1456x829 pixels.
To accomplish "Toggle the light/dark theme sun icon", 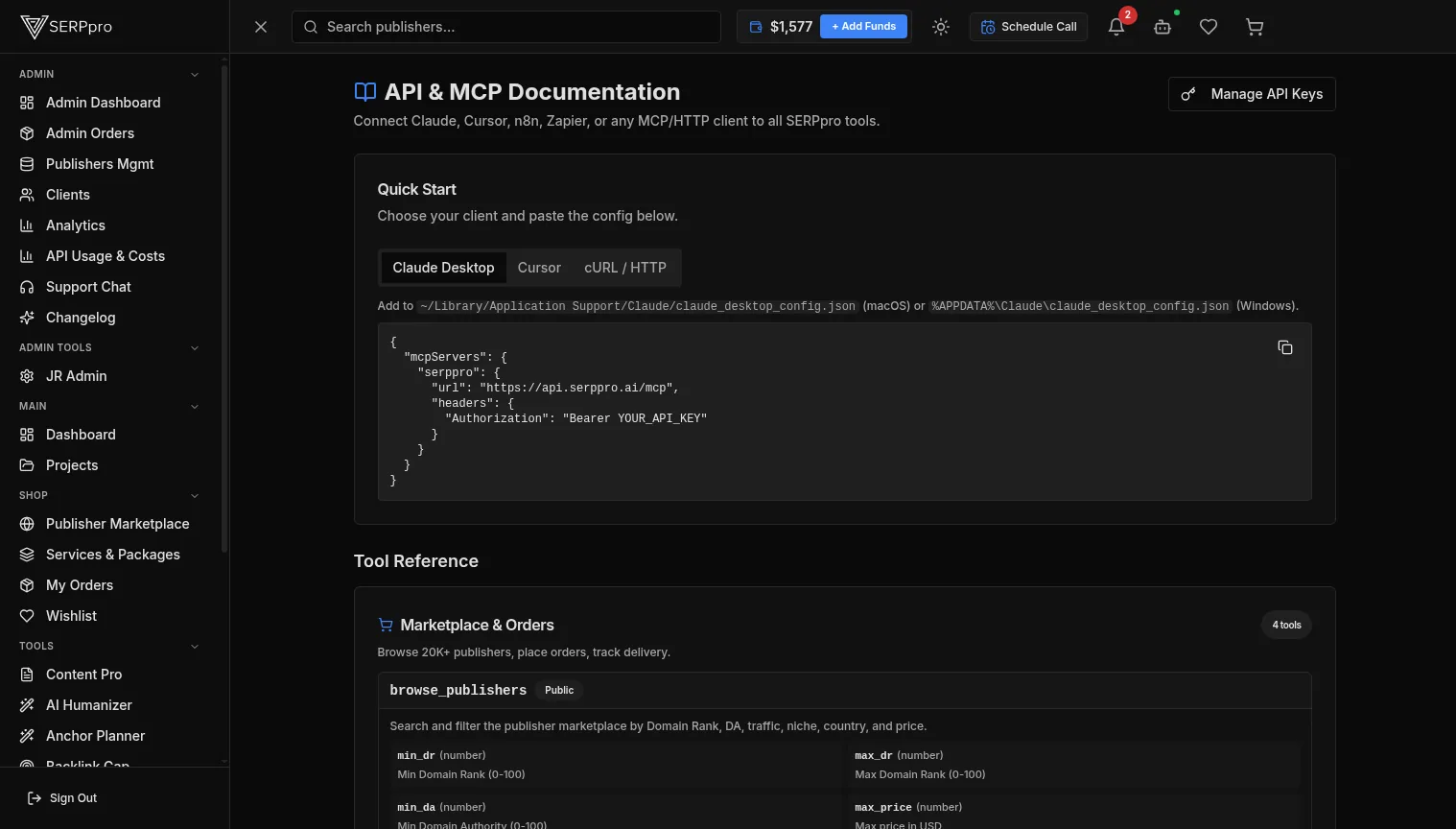I will point(941,27).
